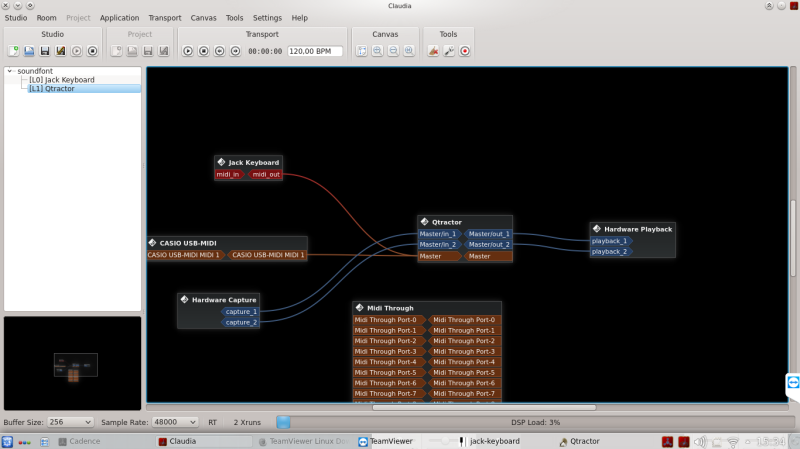Click the canvas minimap preview
The width and height of the screenshot is (800, 449).
click(73, 363)
